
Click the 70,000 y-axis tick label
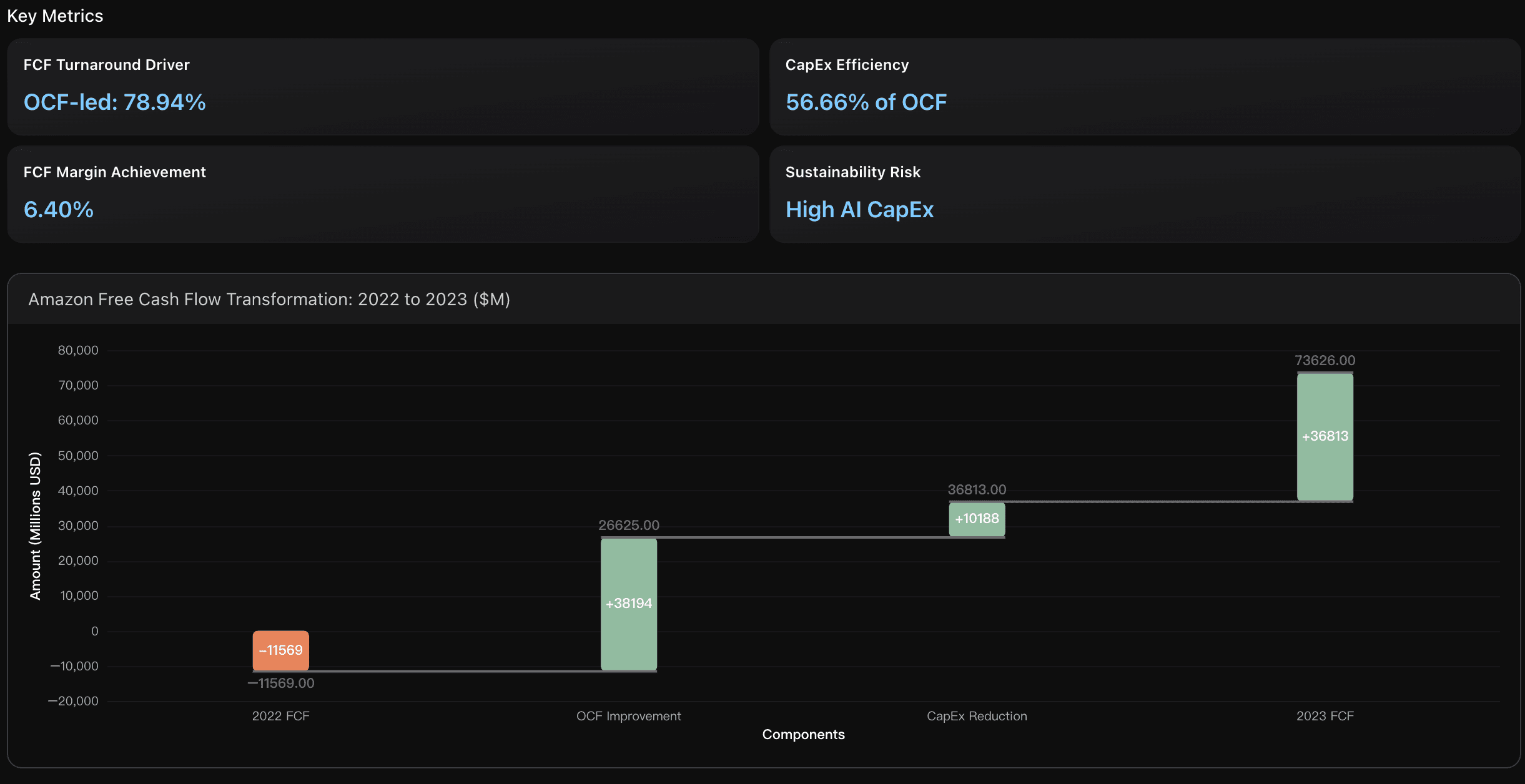pos(78,386)
